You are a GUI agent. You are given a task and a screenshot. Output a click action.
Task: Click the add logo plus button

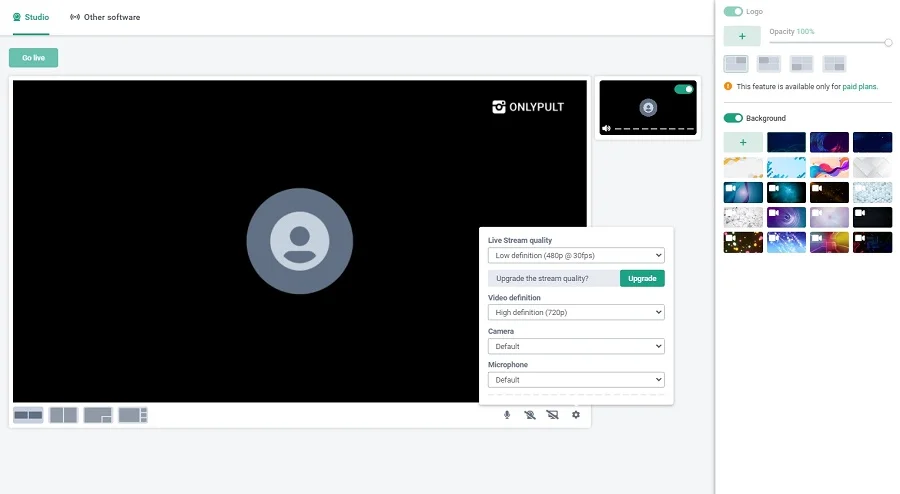[742, 36]
